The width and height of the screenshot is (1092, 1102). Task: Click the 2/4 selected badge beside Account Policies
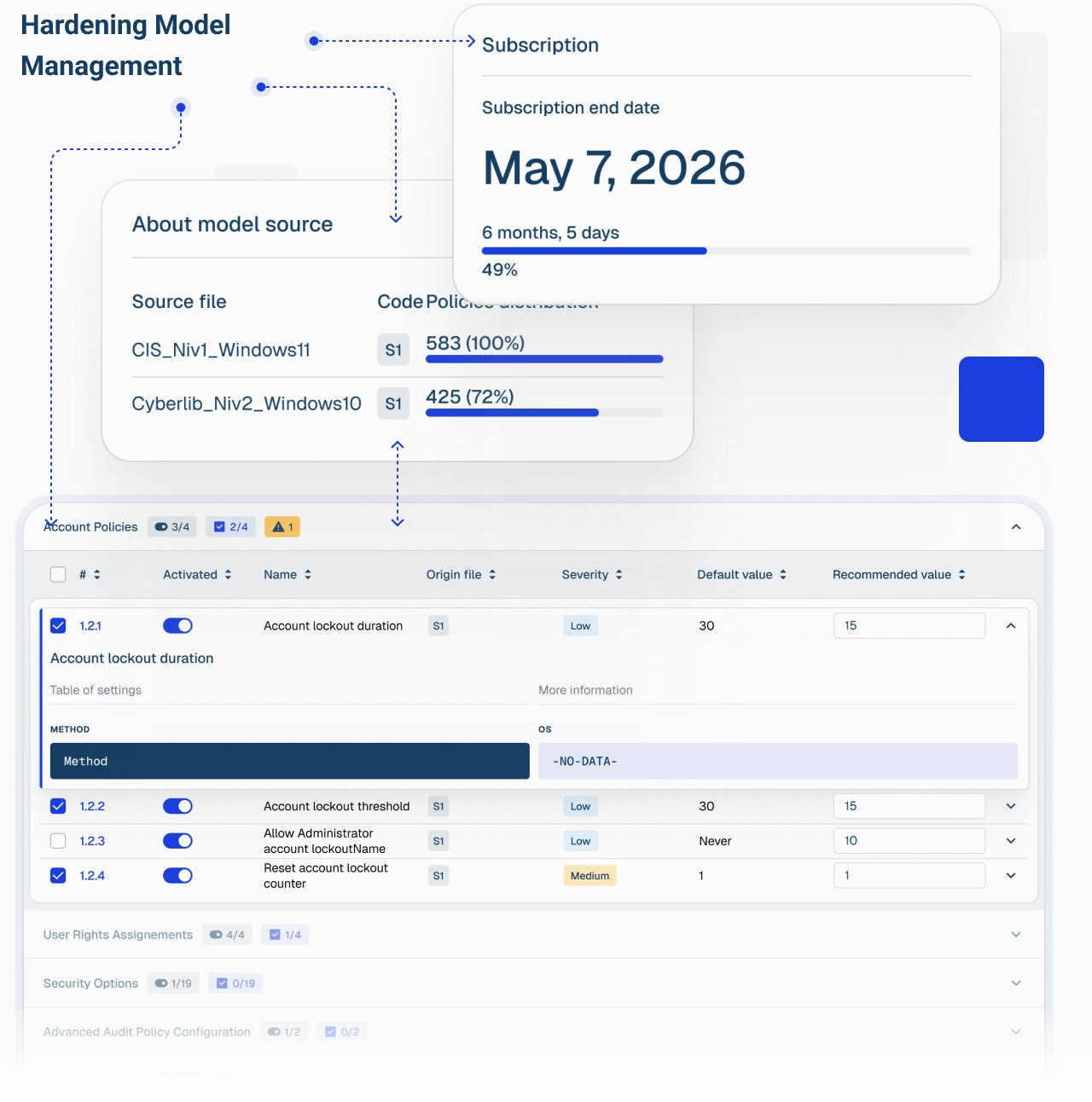[x=230, y=526]
